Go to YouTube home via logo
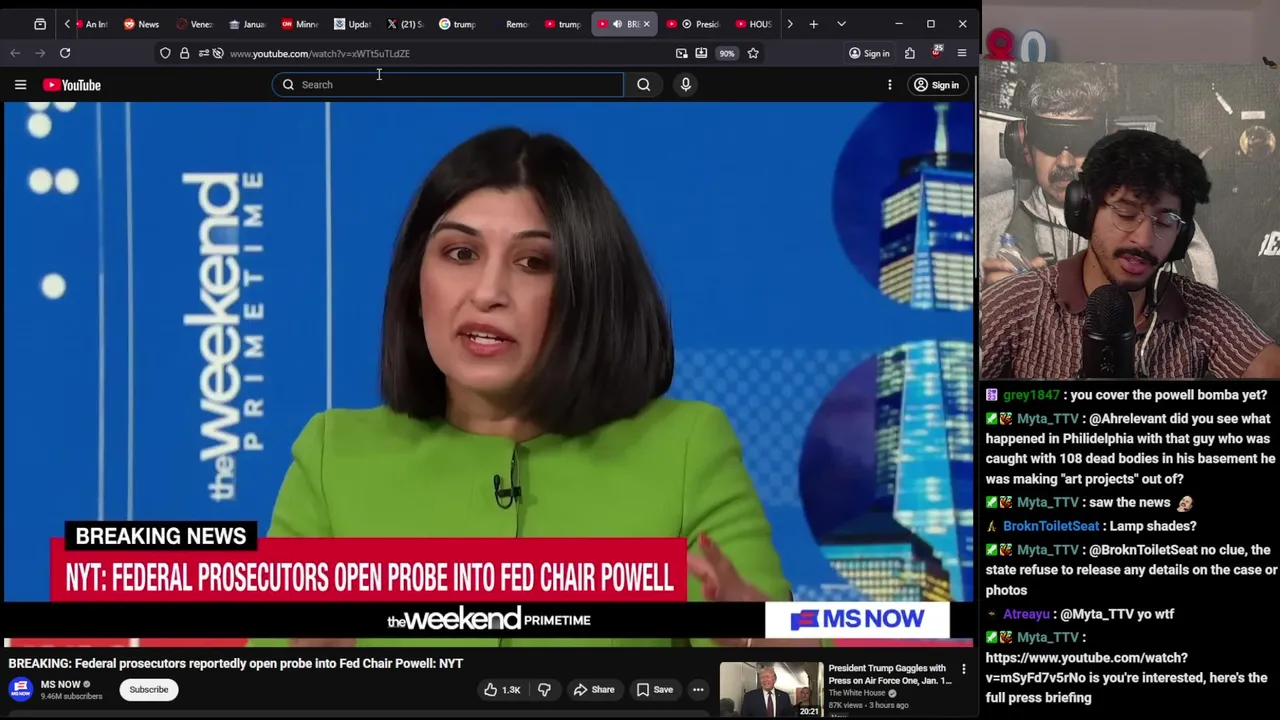 pos(72,85)
